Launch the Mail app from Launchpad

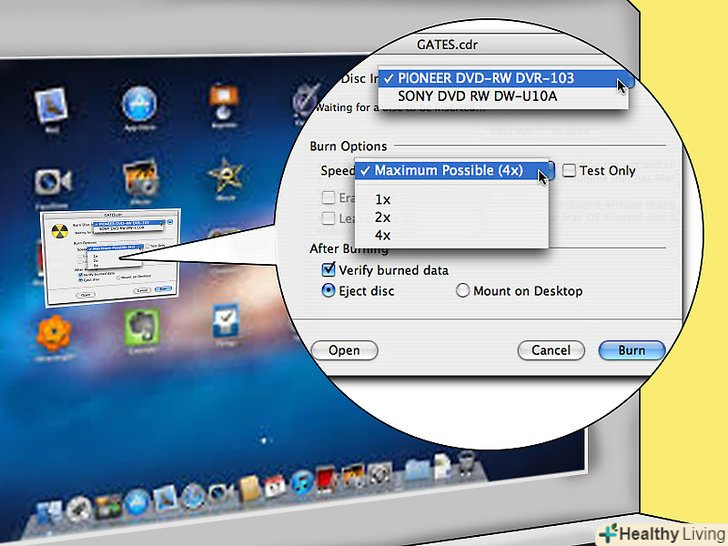(50, 107)
